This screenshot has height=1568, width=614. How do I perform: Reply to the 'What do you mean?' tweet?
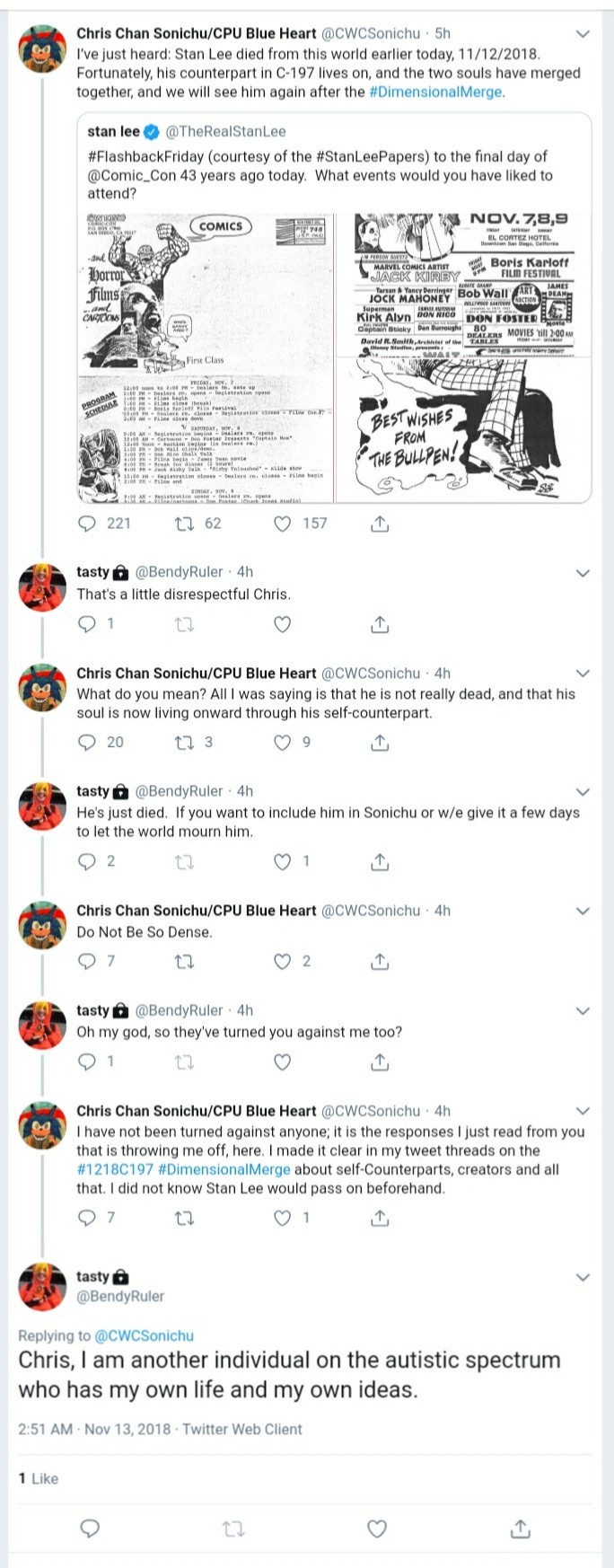point(87,743)
